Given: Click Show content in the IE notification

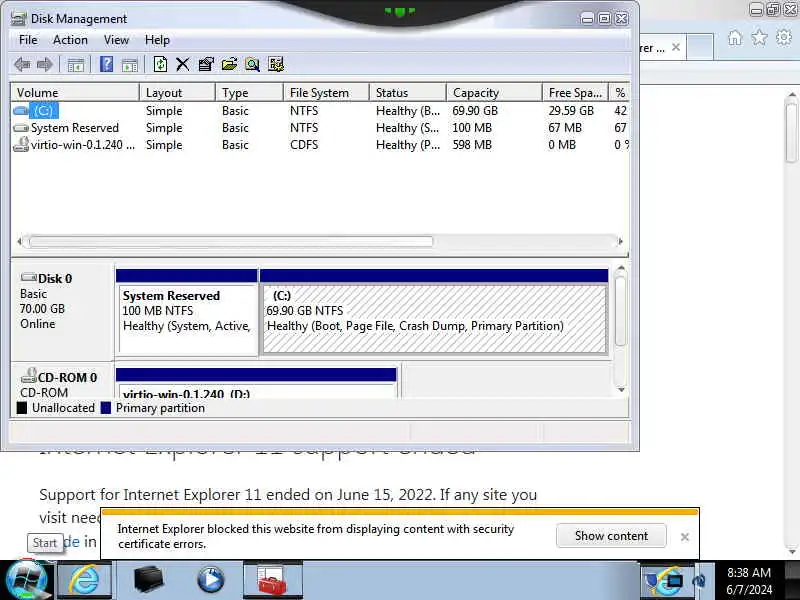Looking at the screenshot, I should click(611, 536).
